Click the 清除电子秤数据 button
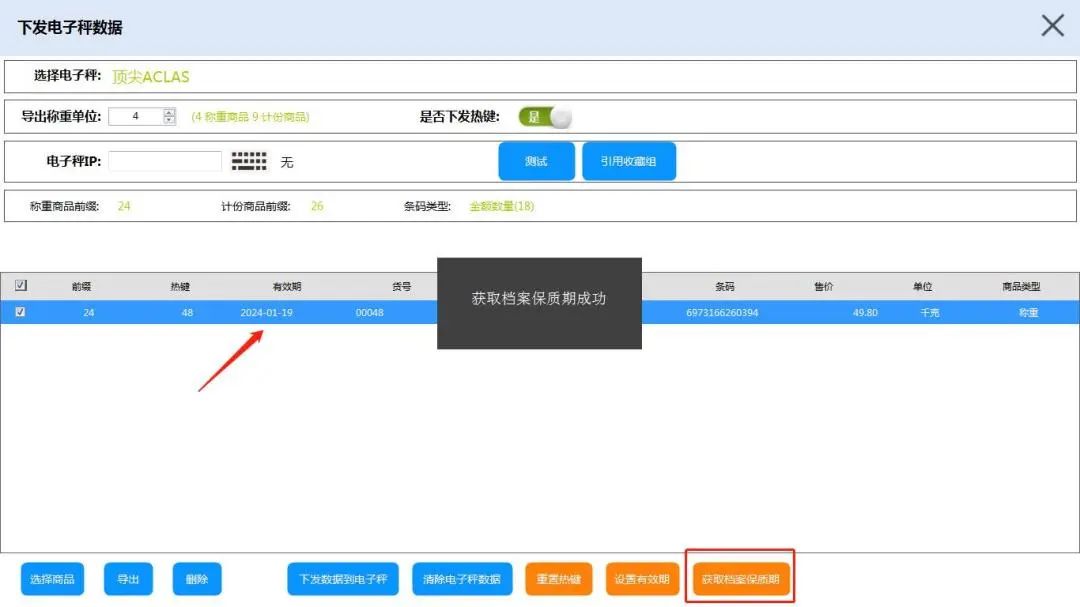Viewport: 1080px width, 607px height. pos(462,579)
